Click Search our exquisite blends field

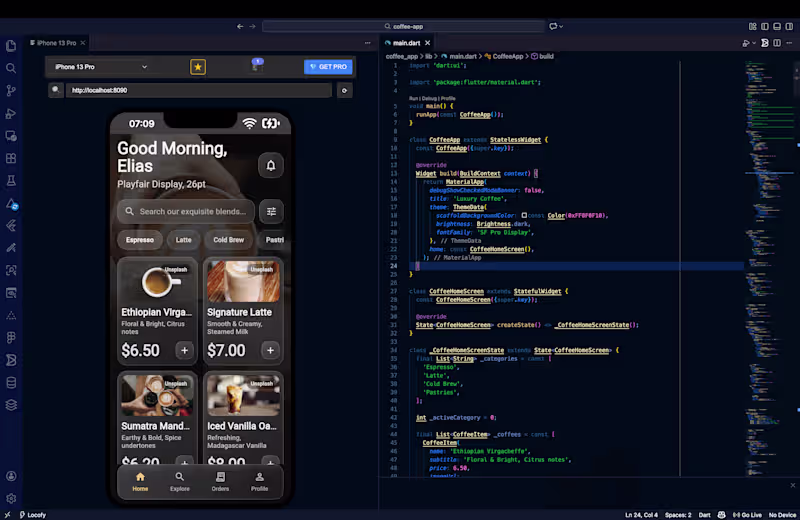click(x=186, y=211)
